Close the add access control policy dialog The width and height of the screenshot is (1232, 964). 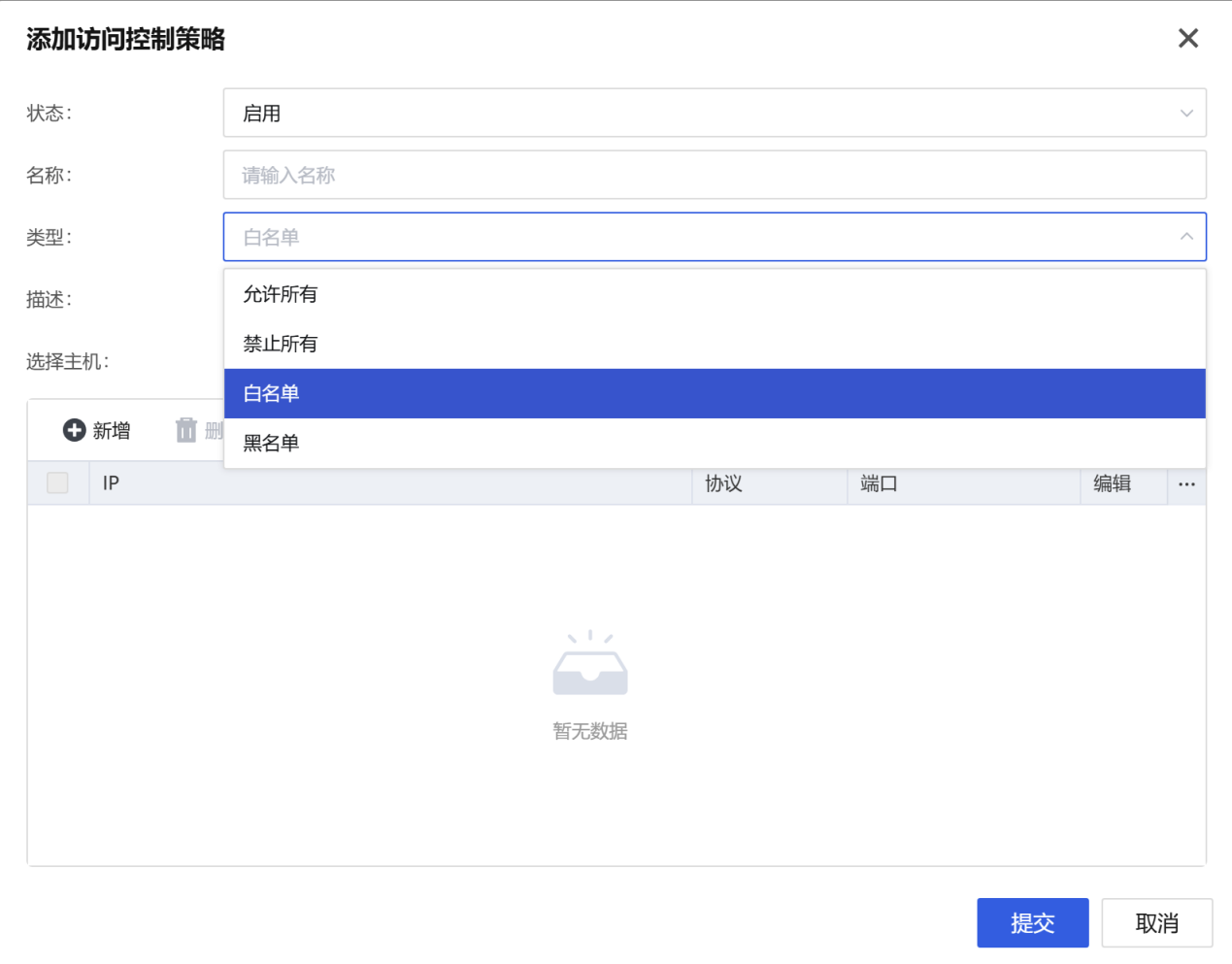click(1187, 39)
